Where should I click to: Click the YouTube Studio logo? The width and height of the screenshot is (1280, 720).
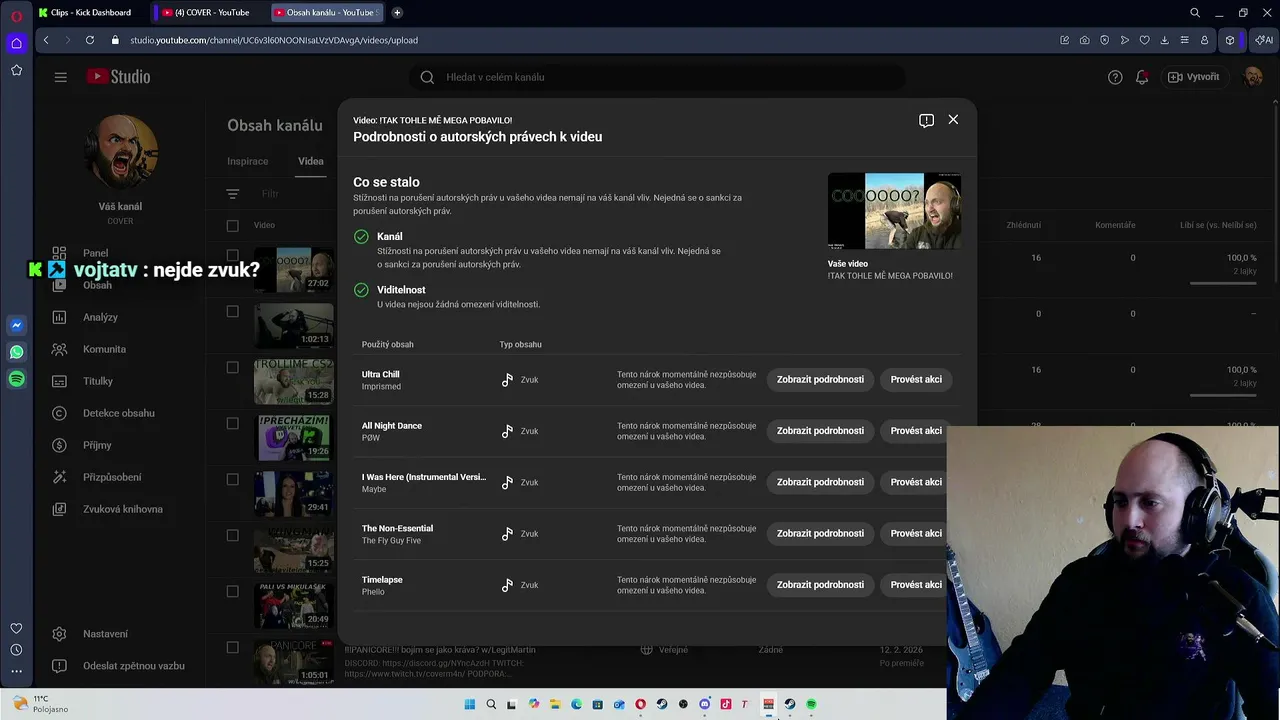118,77
